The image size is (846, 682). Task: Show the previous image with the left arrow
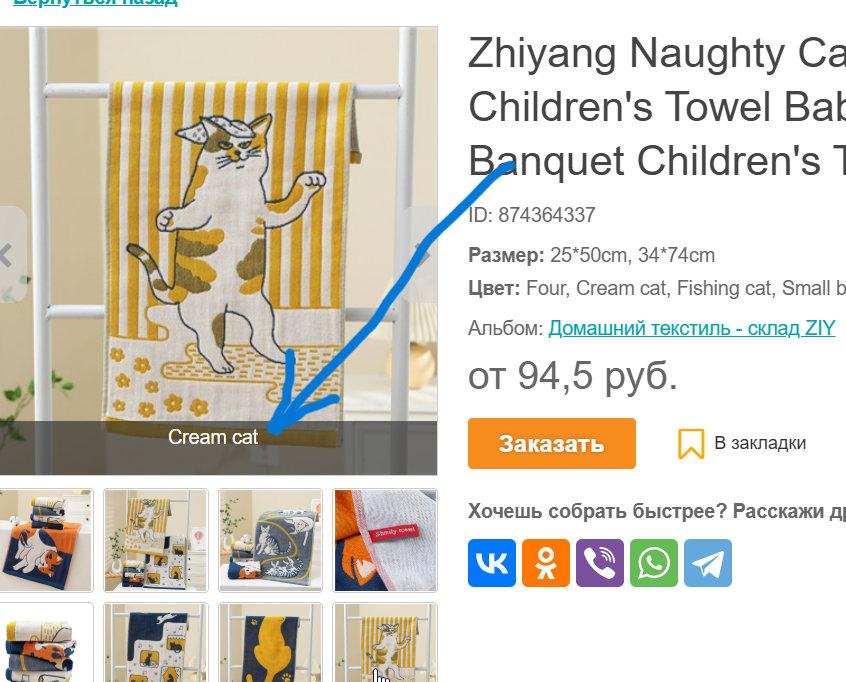(9, 255)
